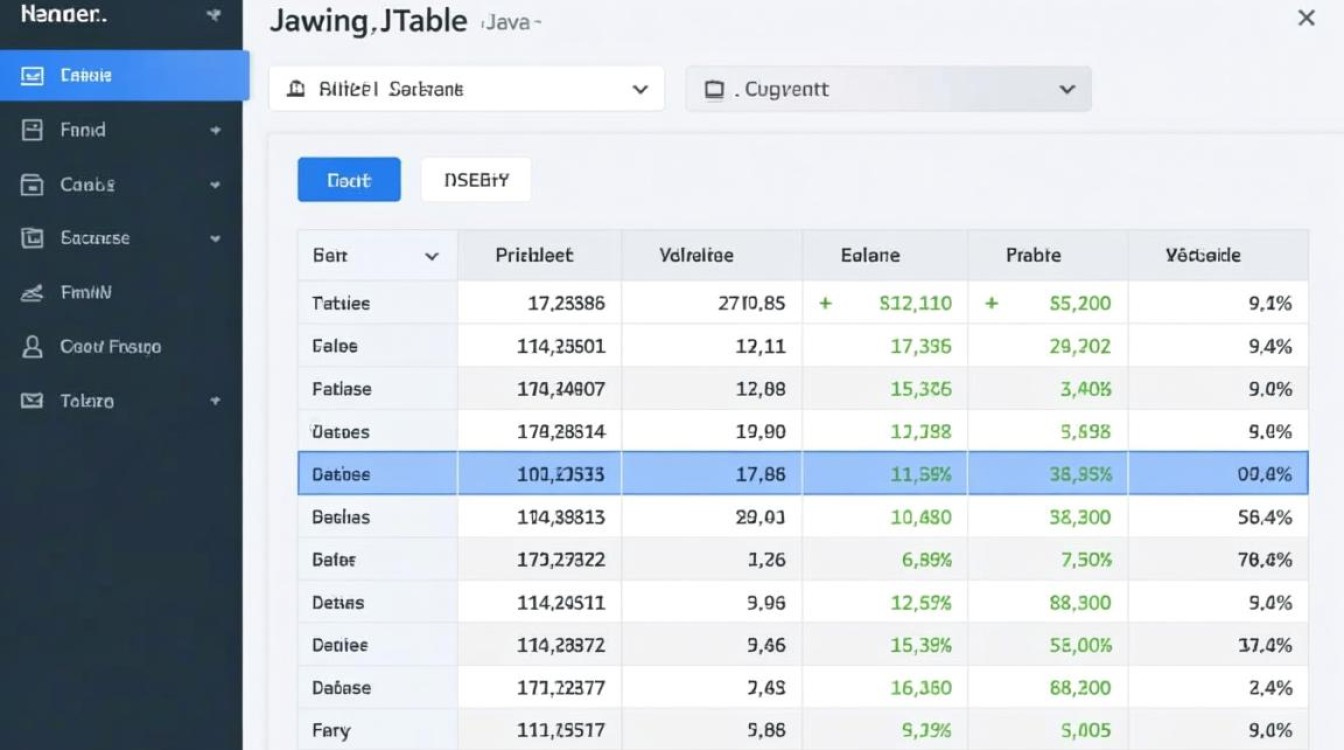Click the Canbs sidebar icon
The height and width of the screenshot is (750, 1344).
tap(32, 185)
